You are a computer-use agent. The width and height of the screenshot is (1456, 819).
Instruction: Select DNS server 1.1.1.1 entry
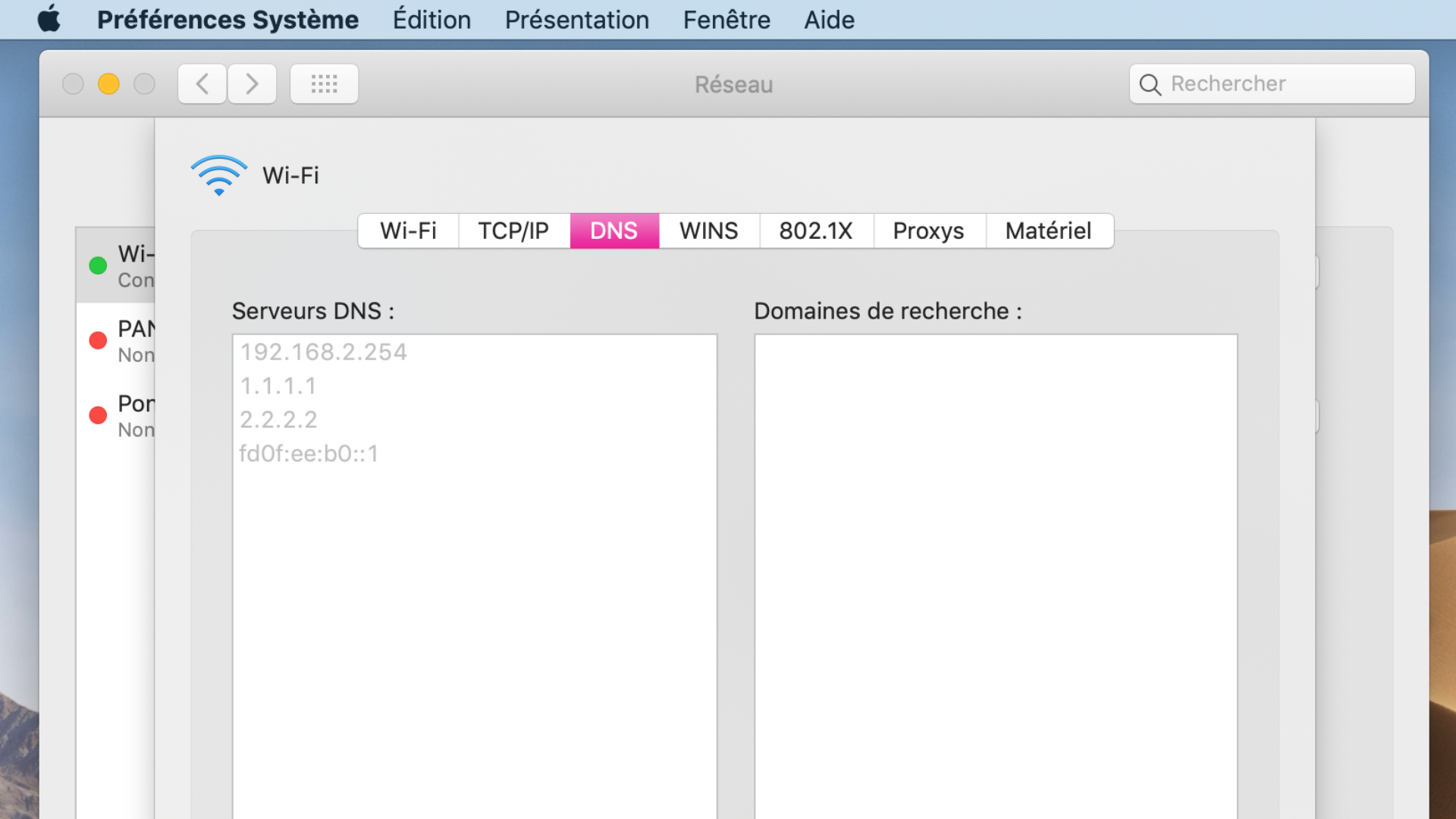click(278, 386)
